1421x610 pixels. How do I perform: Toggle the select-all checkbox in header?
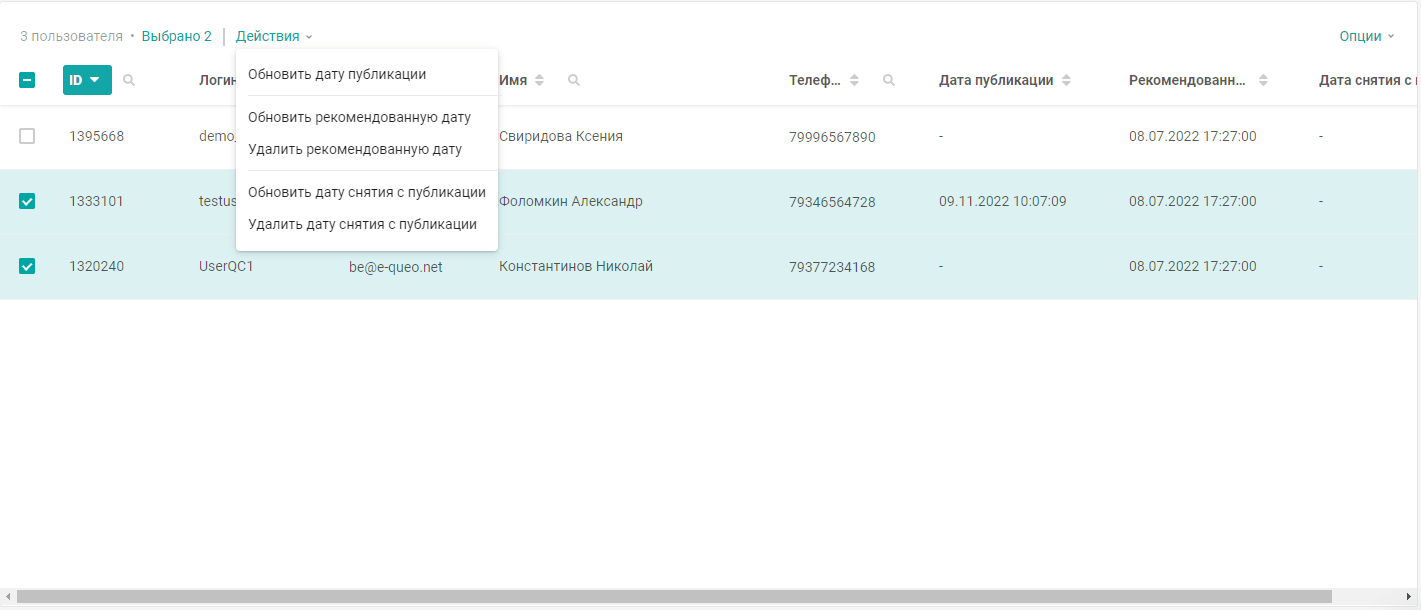tap(27, 80)
